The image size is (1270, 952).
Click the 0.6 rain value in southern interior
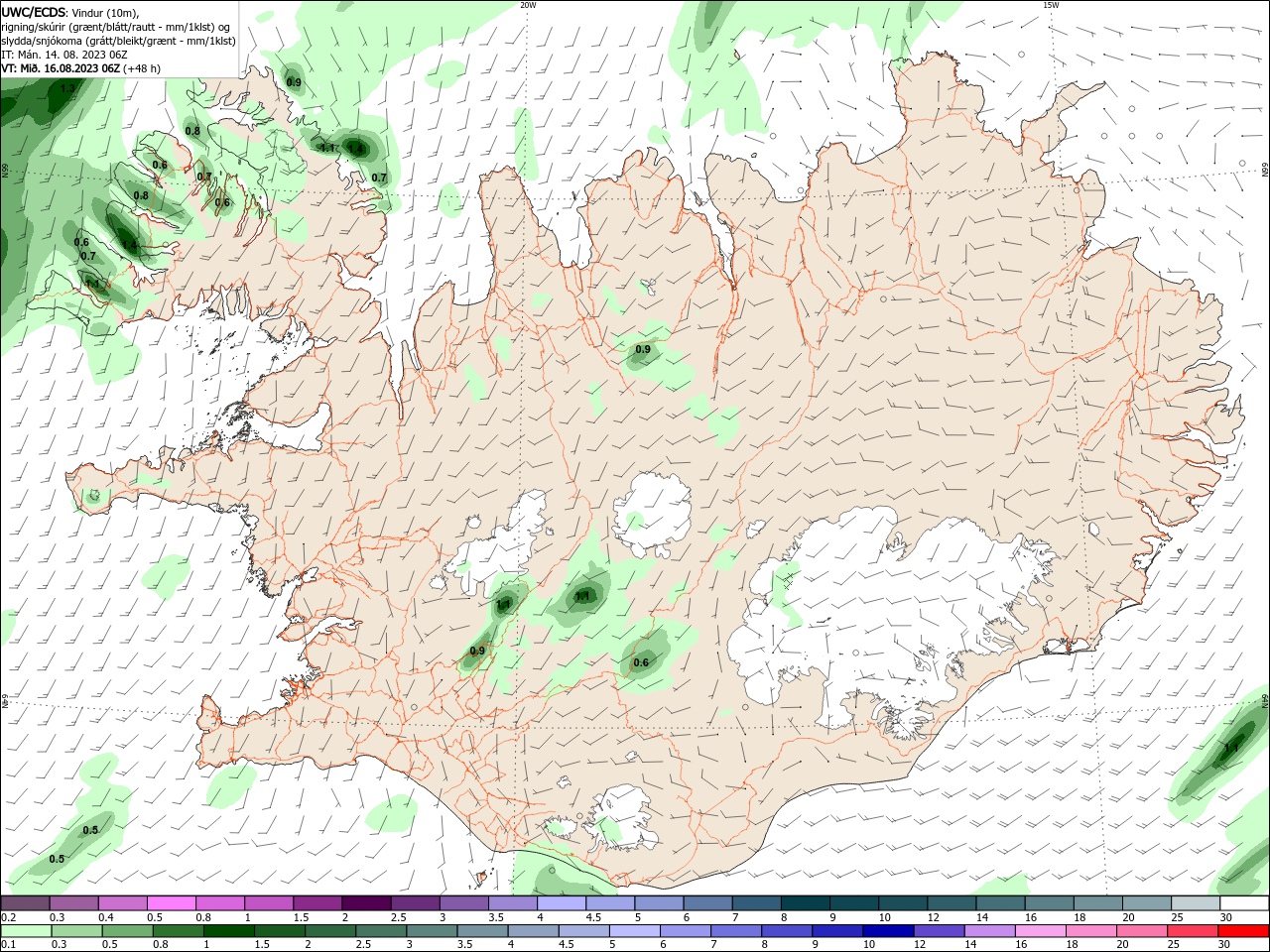(x=641, y=663)
